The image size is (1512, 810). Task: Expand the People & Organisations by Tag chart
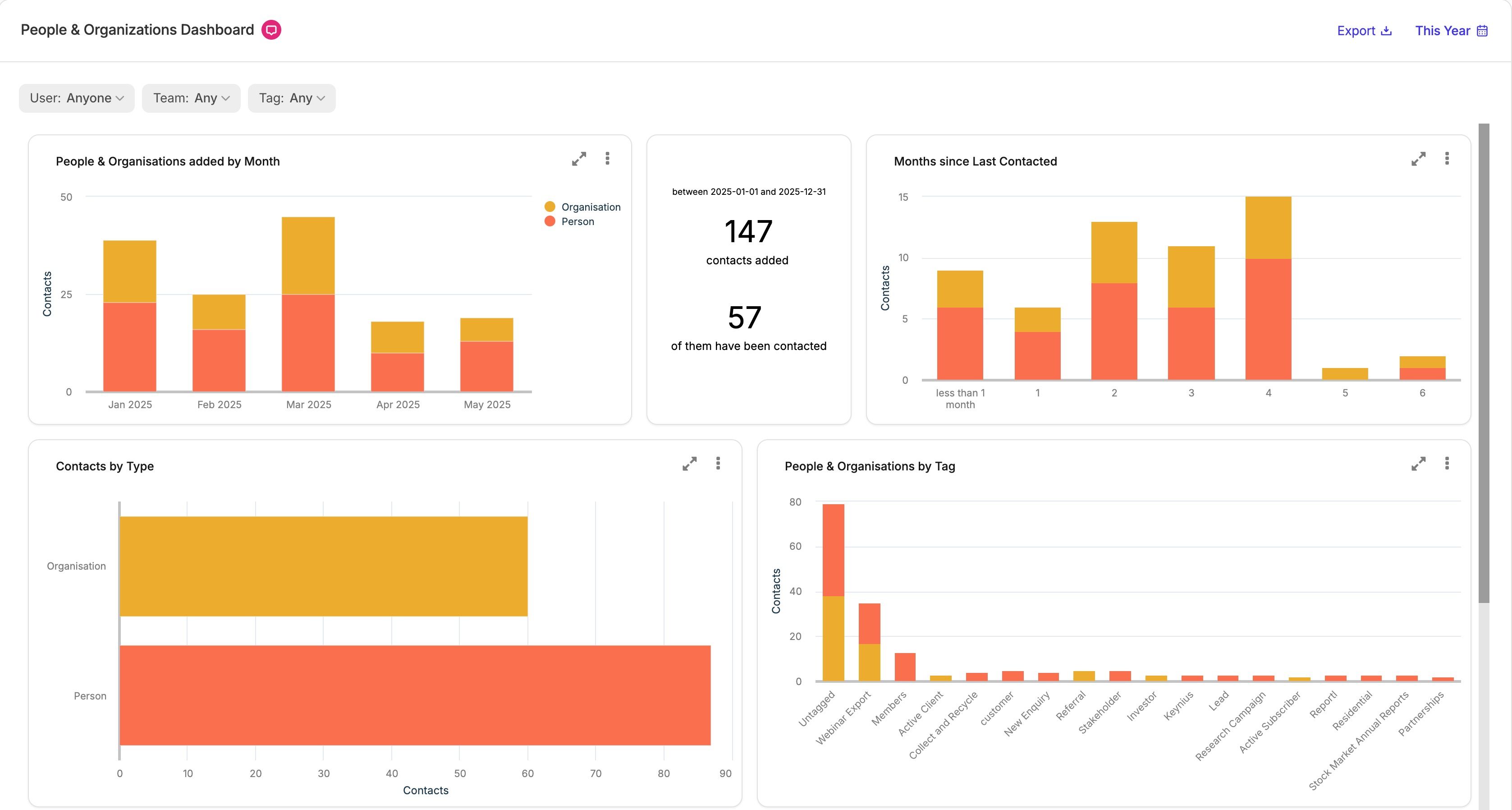coord(1418,464)
